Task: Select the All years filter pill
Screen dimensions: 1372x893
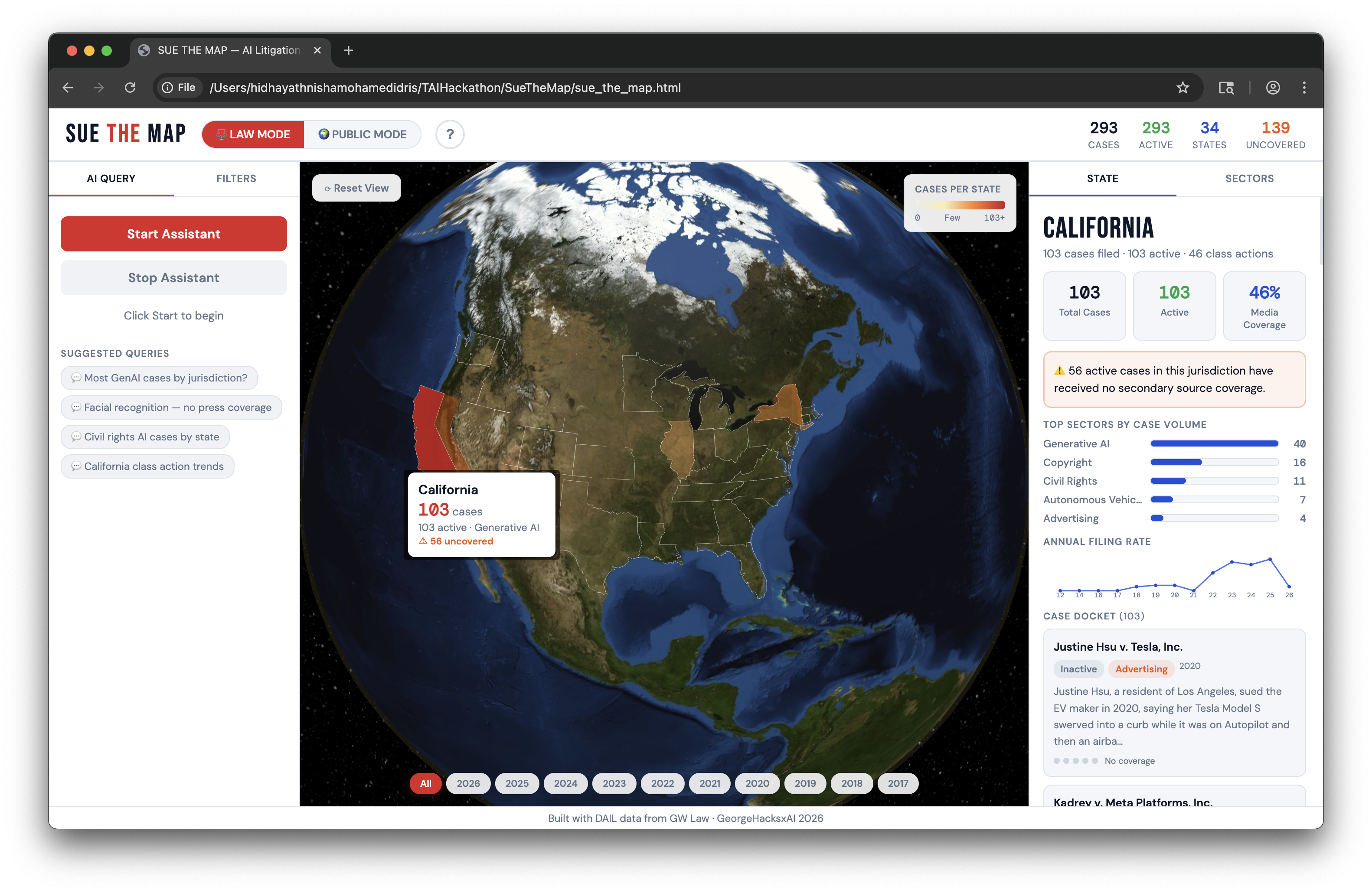Action: [425, 783]
